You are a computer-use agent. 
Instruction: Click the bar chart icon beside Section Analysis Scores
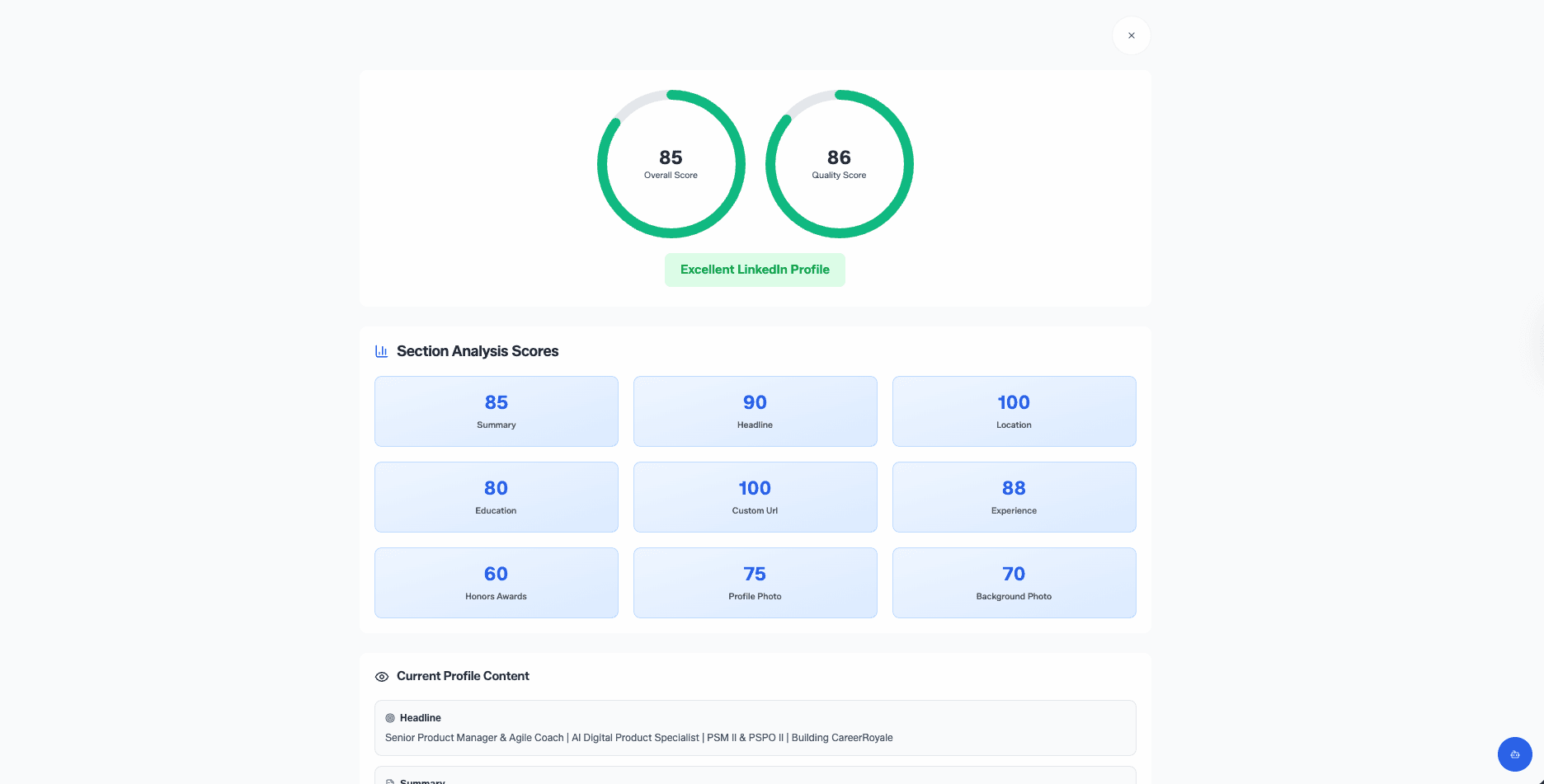pos(381,351)
